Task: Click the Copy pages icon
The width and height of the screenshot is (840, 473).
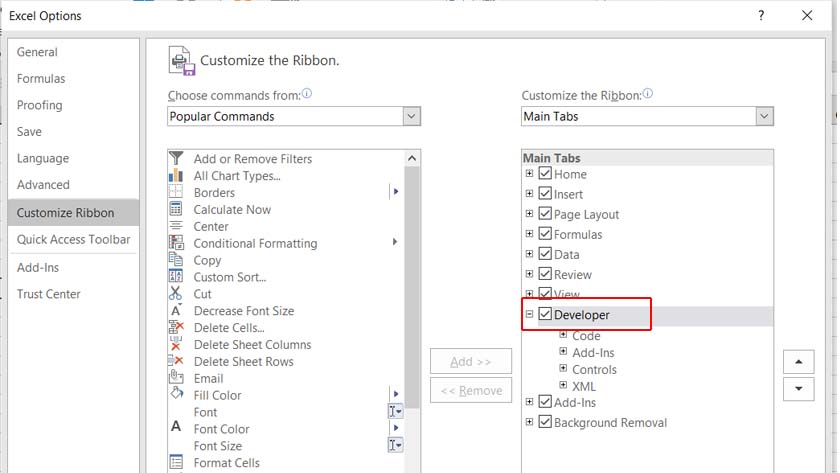Action: pyautogui.click(x=176, y=259)
